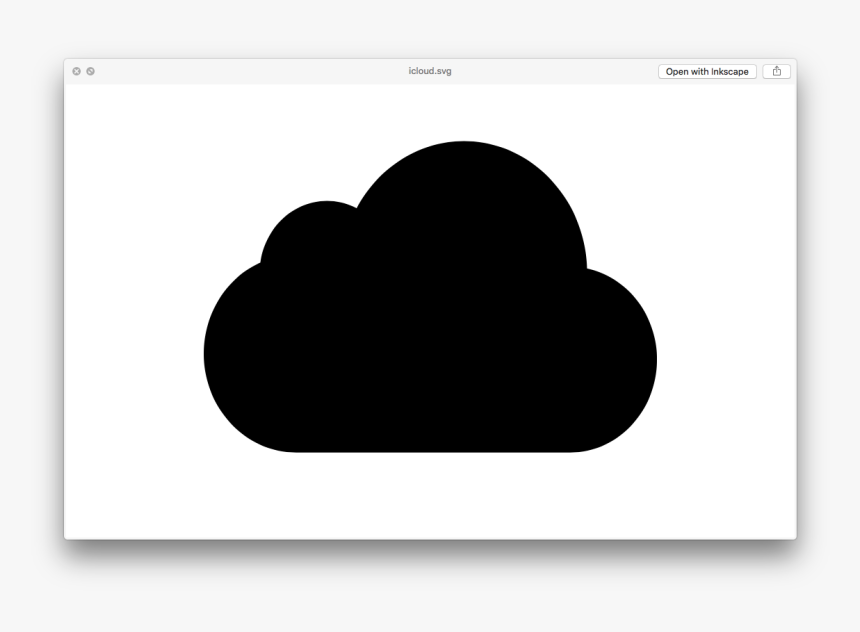Click the Open with Inkscape button
This screenshot has height=632, width=860.
tap(707, 72)
